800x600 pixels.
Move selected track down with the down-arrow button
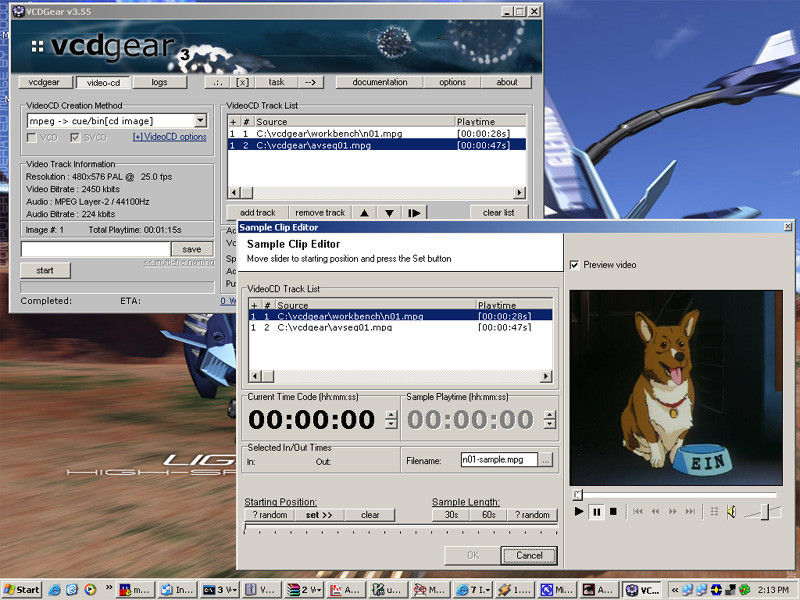pos(389,213)
